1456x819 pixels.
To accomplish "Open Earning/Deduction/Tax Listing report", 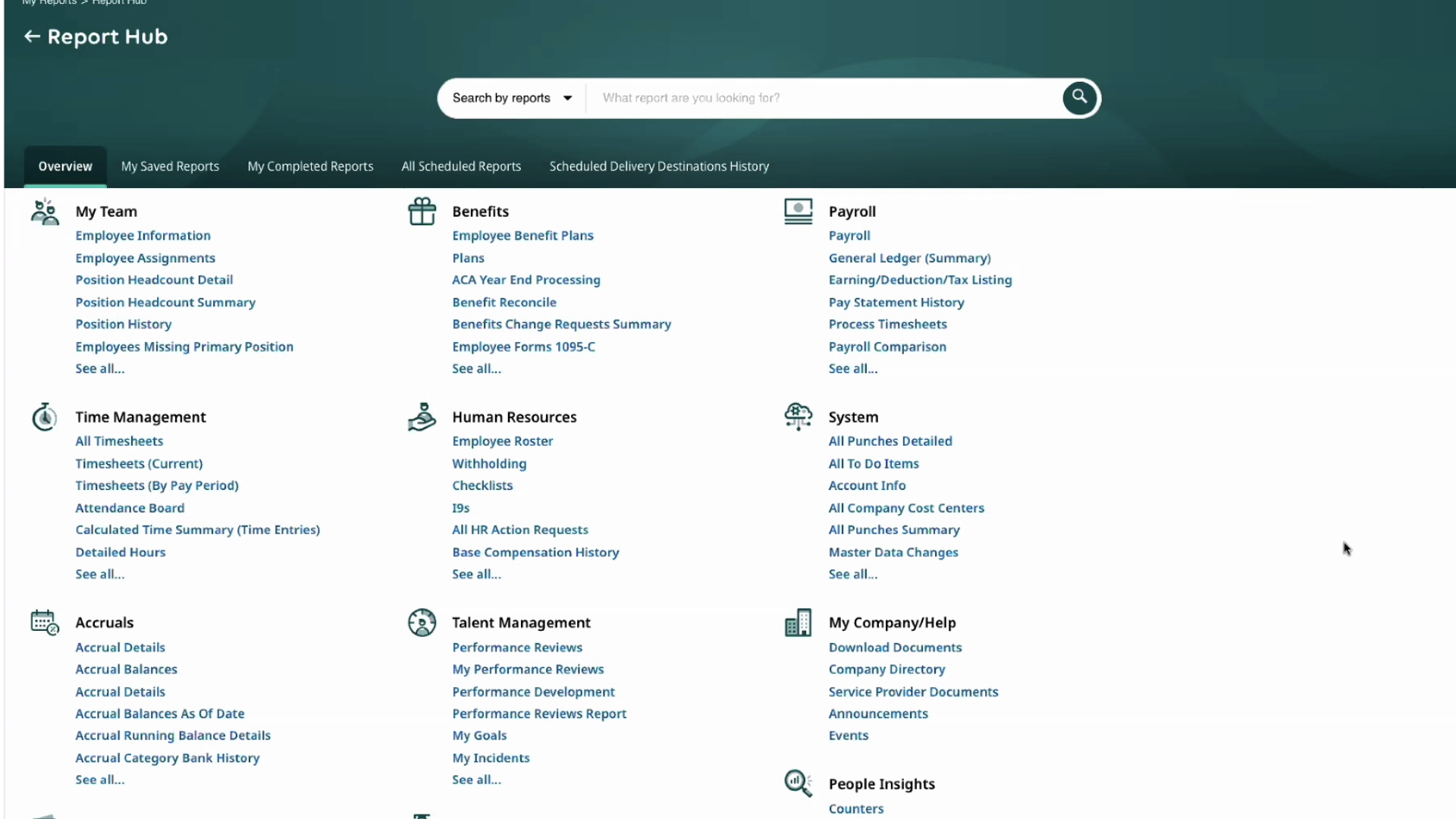I will (x=920, y=280).
